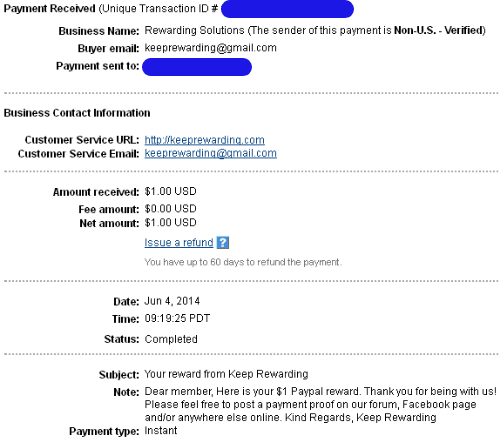Click the Dear member note text
500x442 pixels.
320,404
